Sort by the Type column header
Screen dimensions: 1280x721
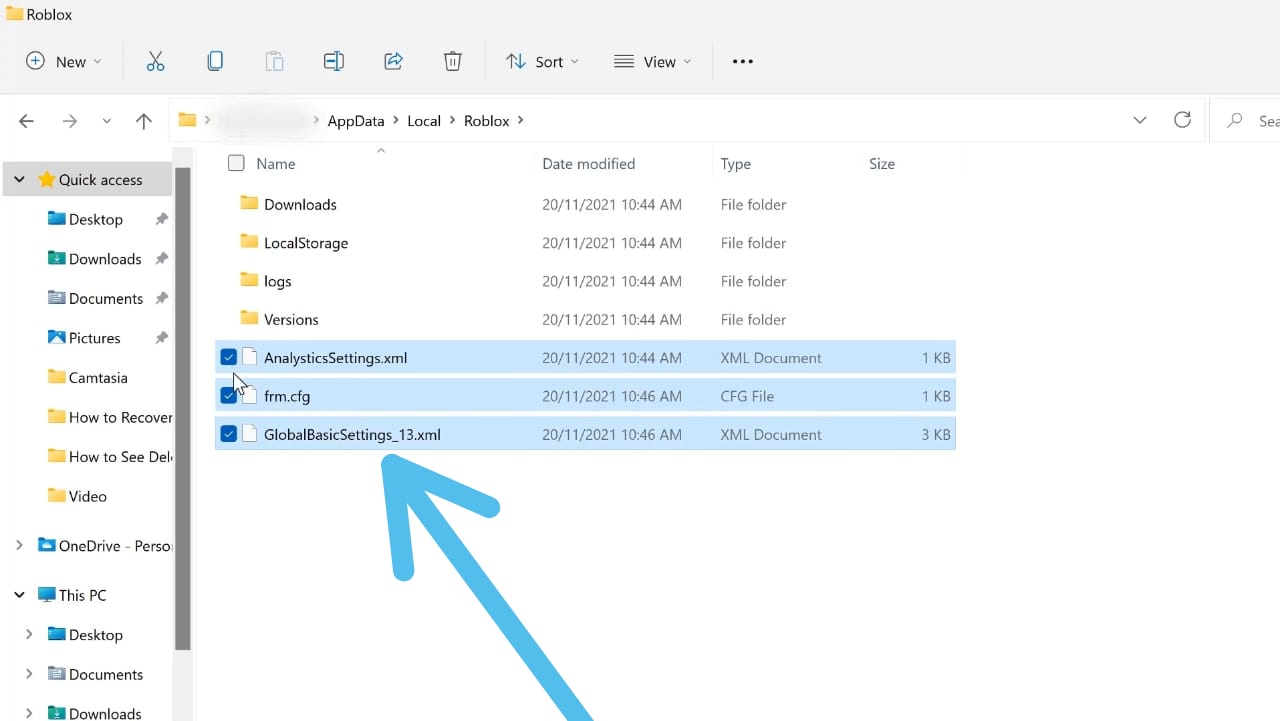point(736,164)
